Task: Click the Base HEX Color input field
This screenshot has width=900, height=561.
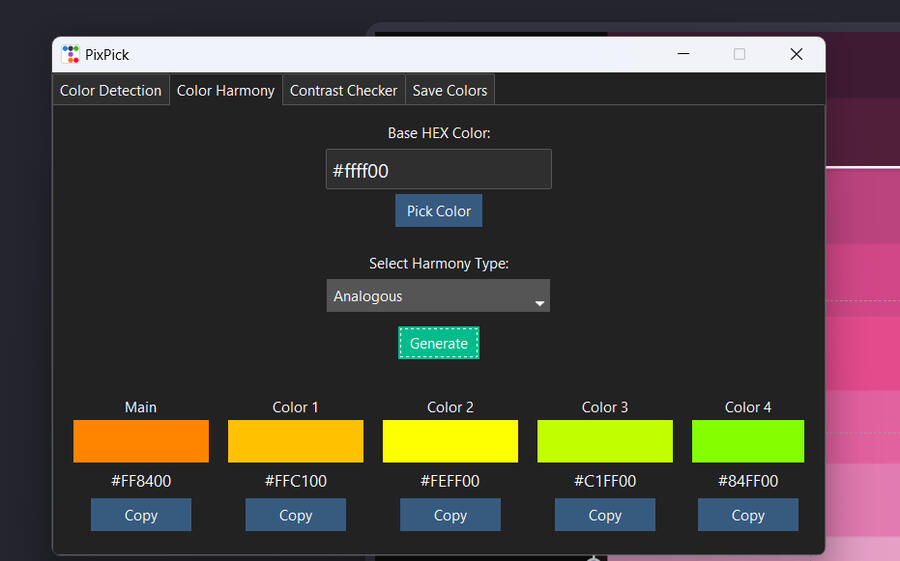Action: [438, 170]
